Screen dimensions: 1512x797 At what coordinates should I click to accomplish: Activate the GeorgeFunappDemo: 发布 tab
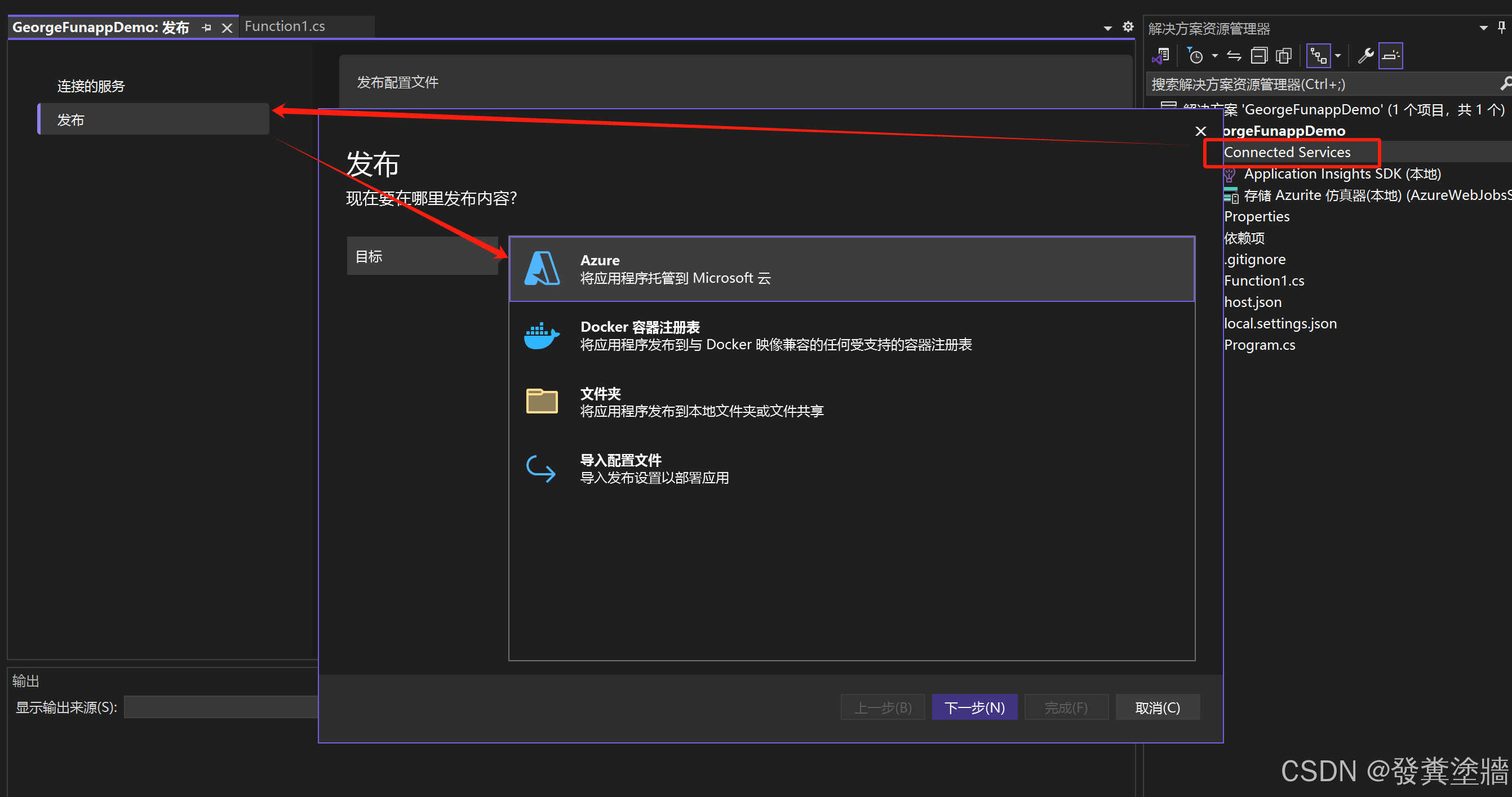pos(100,28)
